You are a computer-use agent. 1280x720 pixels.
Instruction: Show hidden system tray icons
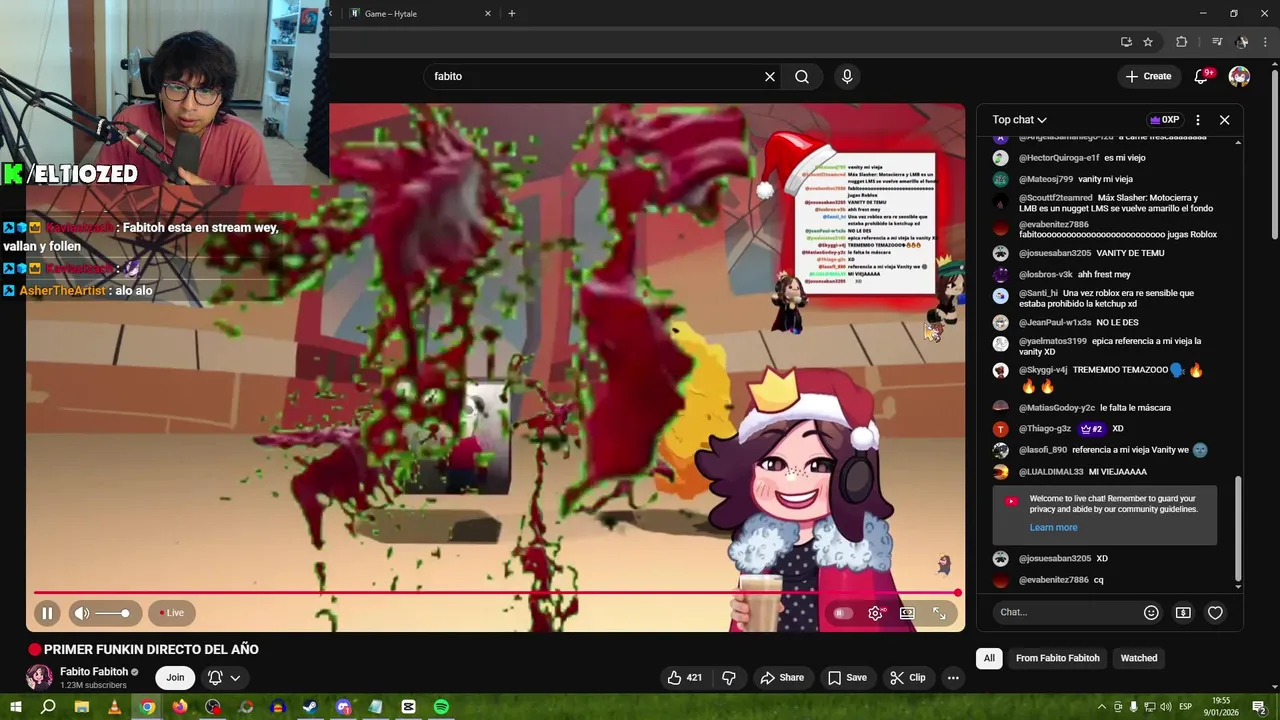click(1102, 707)
